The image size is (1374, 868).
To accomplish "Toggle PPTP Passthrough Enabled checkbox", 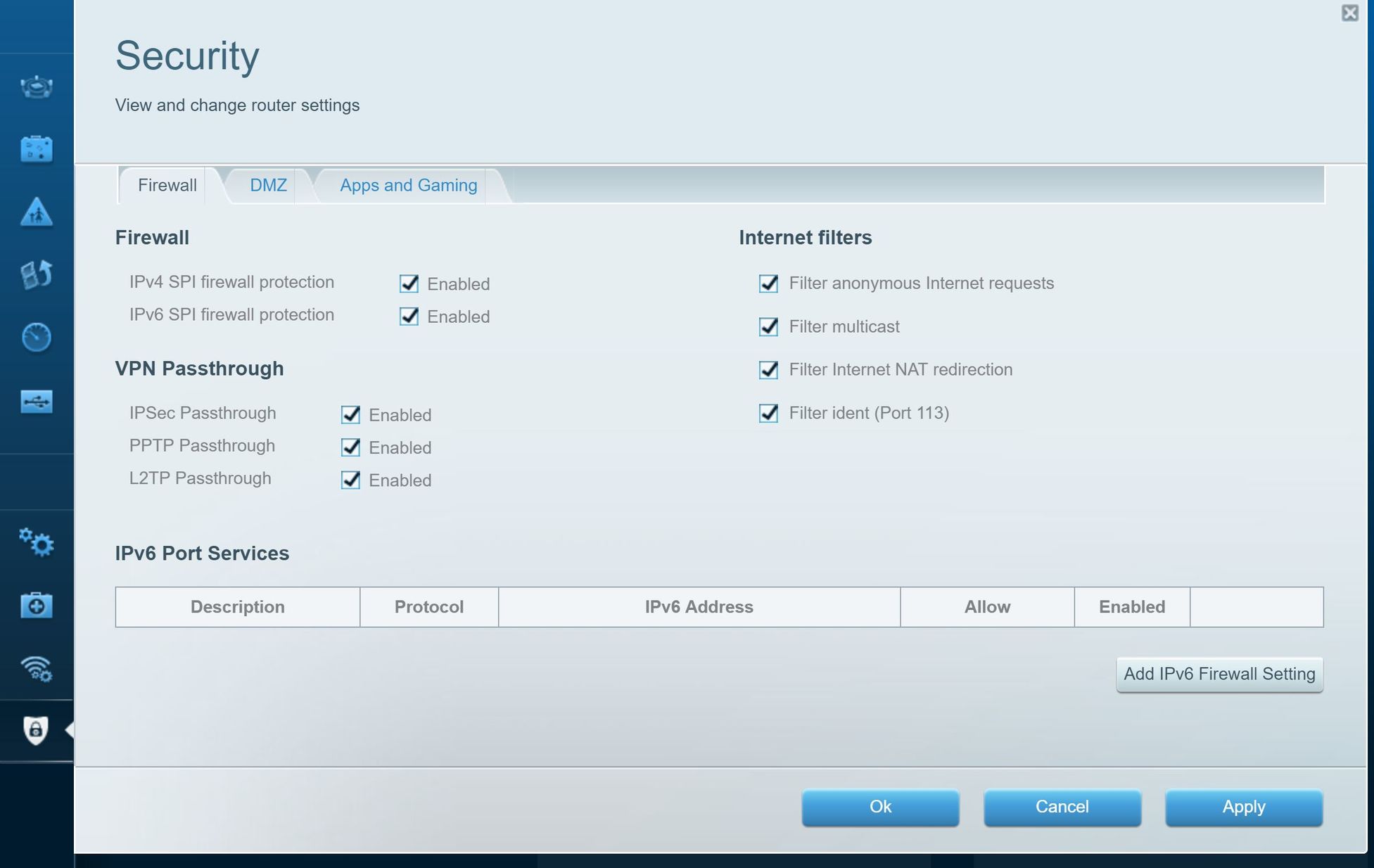I will 350,447.
